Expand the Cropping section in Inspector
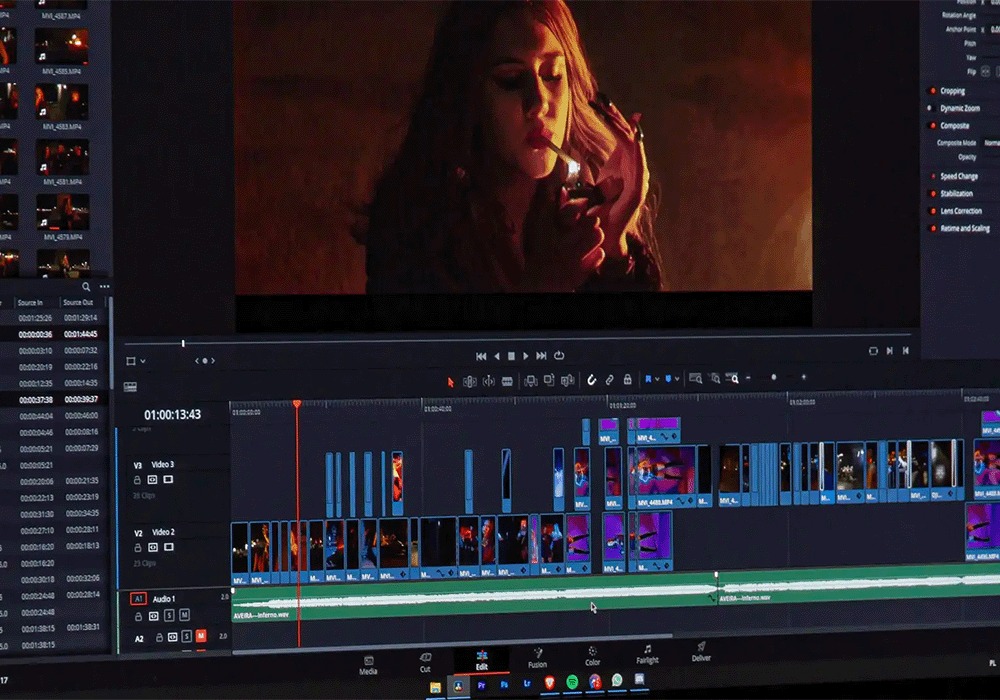This screenshot has height=700, width=1000. 952,91
